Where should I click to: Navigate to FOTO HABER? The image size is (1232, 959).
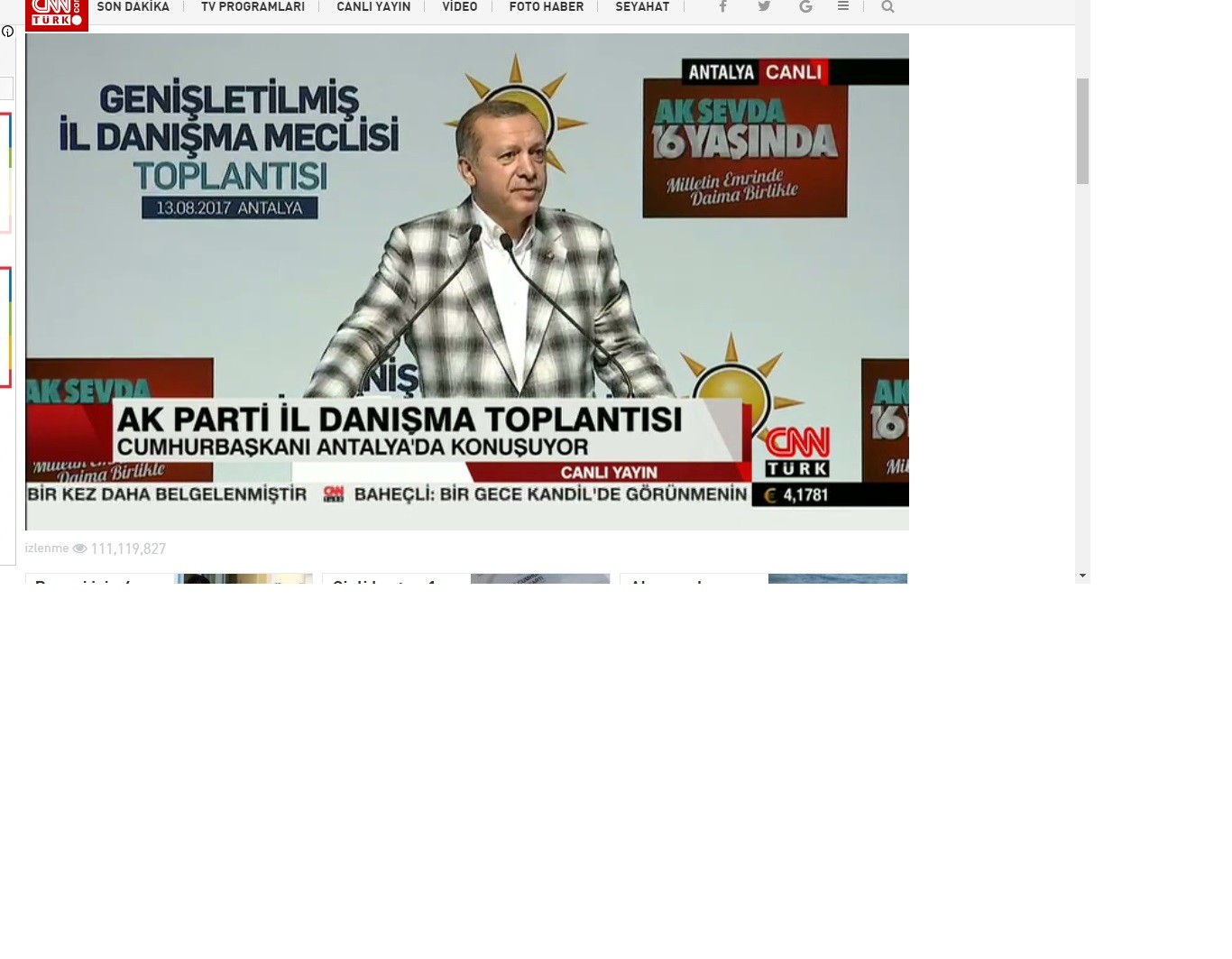(x=546, y=7)
